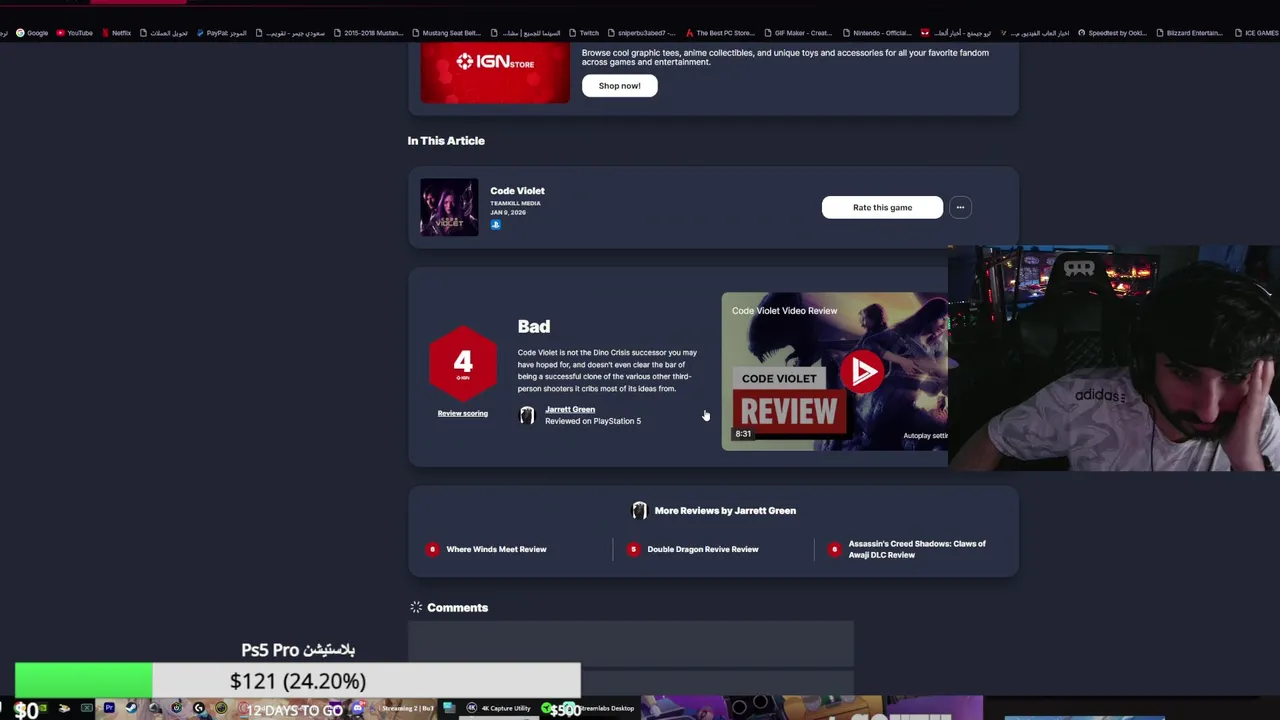Click the Shop now button
The width and height of the screenshot is (1280, 720).
click(x=619, y=86)
